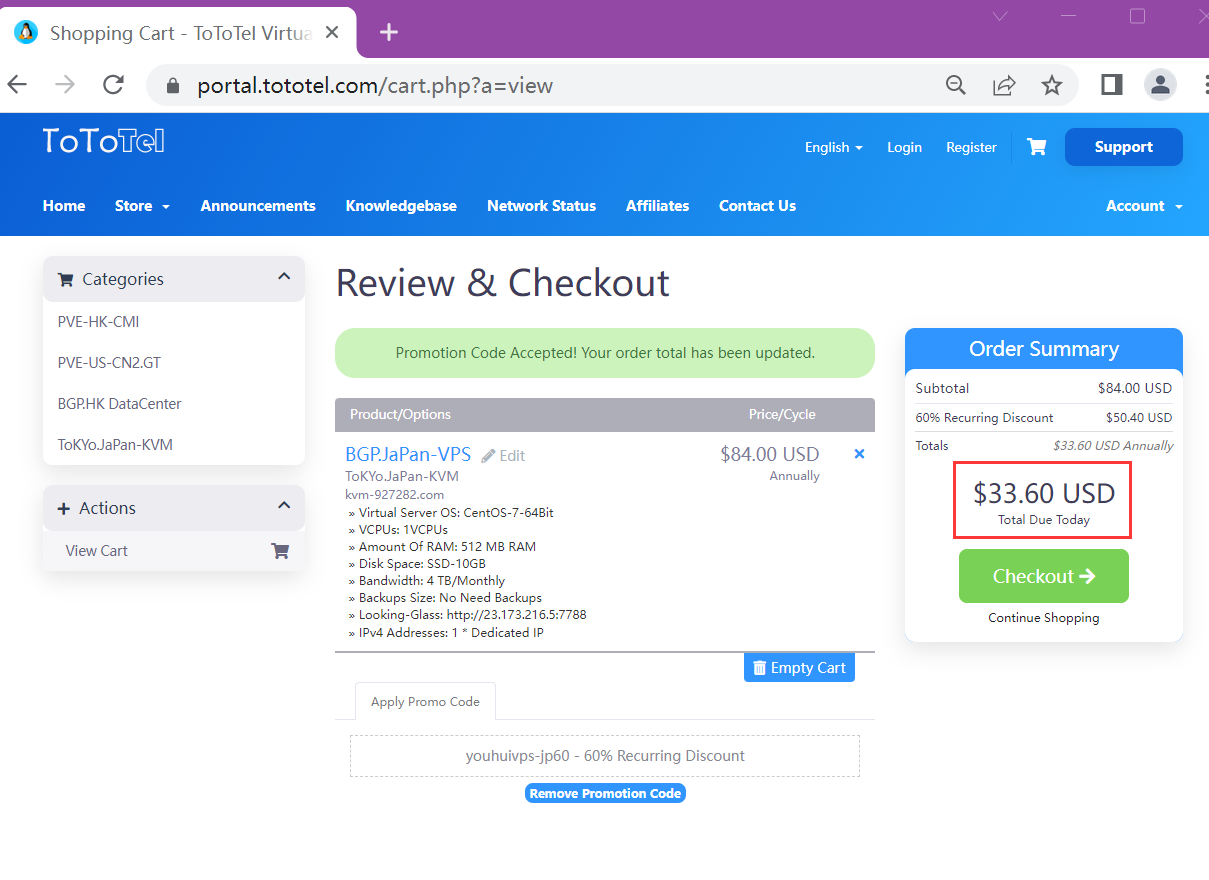This screenshot has width=1209, height=880.
Task: Select the ToKYo.JaPan-KVM category
Action: [115, 444]
